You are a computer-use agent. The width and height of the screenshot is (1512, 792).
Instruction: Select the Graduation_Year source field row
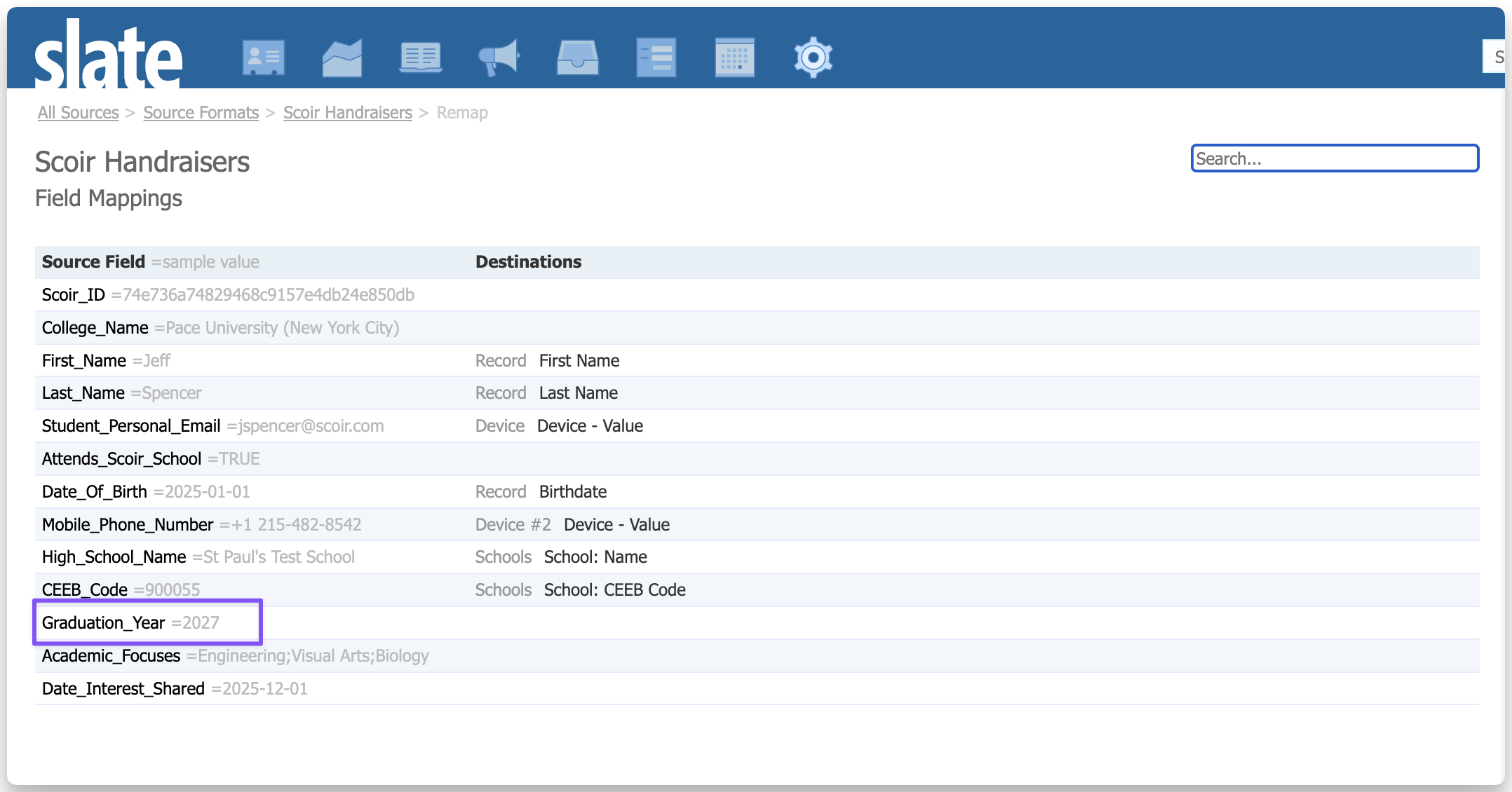(x=104, y=623)
